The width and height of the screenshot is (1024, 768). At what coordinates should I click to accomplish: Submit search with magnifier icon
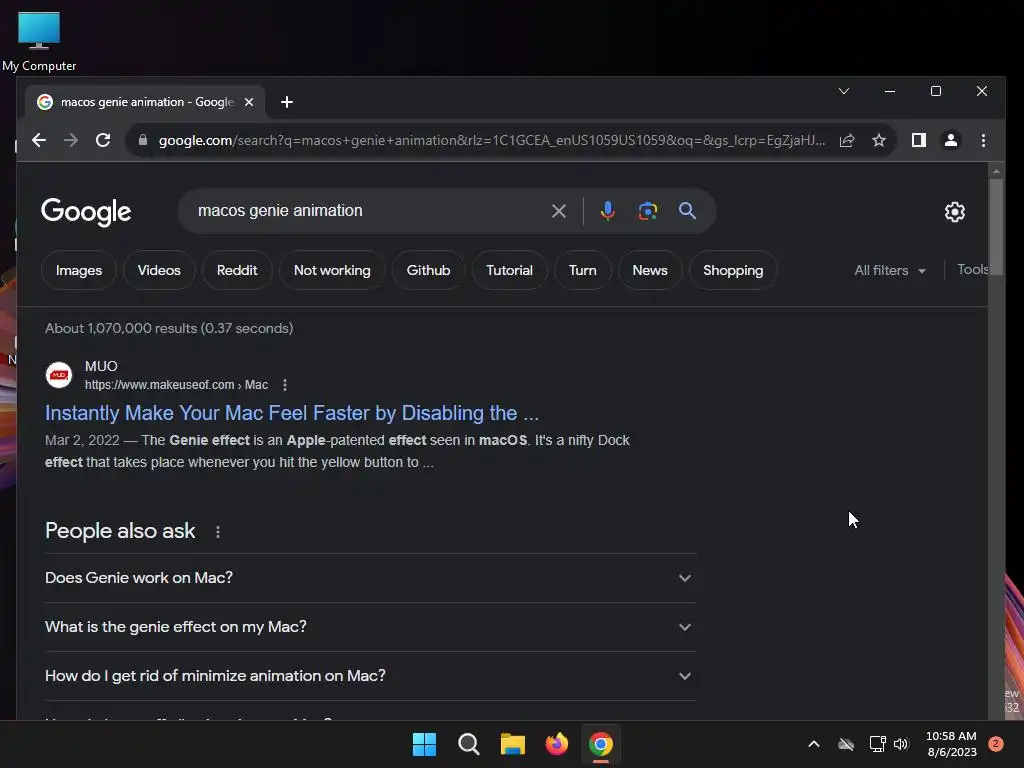pos(687,211)
